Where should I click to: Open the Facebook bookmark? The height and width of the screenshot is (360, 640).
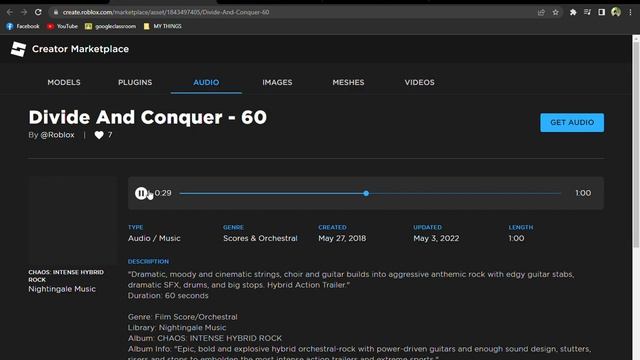coord(23,26)
